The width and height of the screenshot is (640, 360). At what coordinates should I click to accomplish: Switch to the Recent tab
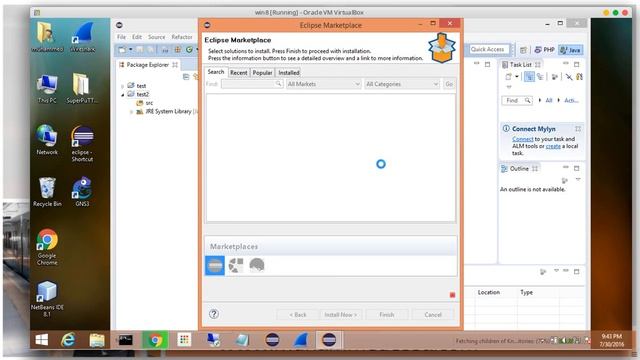238,73
